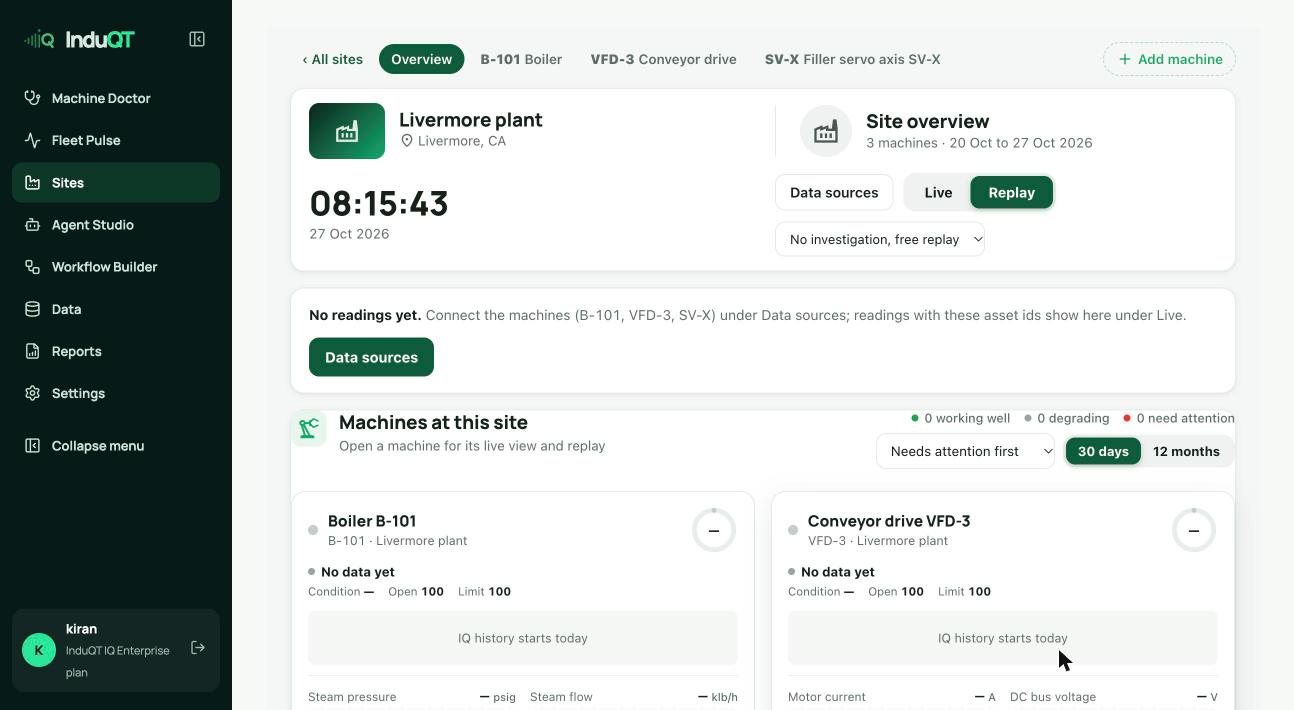
Task: Open the investigation replay dropdown
Action: pyautogui.click(x=880, y=239)
